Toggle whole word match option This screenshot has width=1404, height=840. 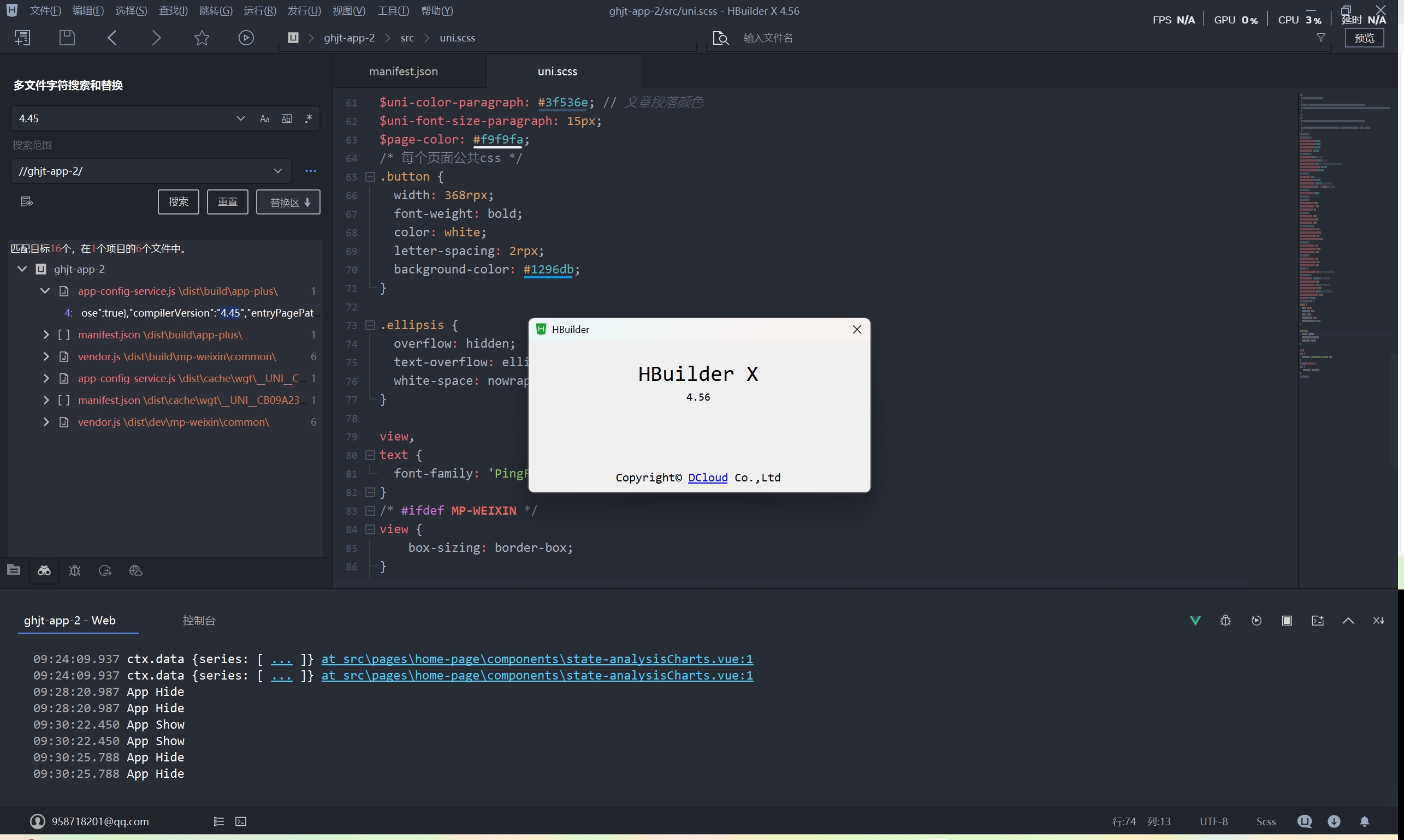[x=287, y=119]
